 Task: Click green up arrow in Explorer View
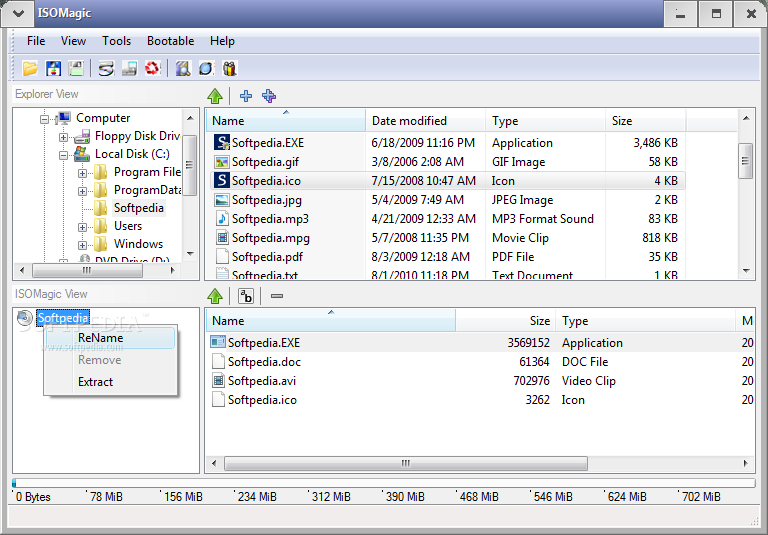(x=215, y=96)
